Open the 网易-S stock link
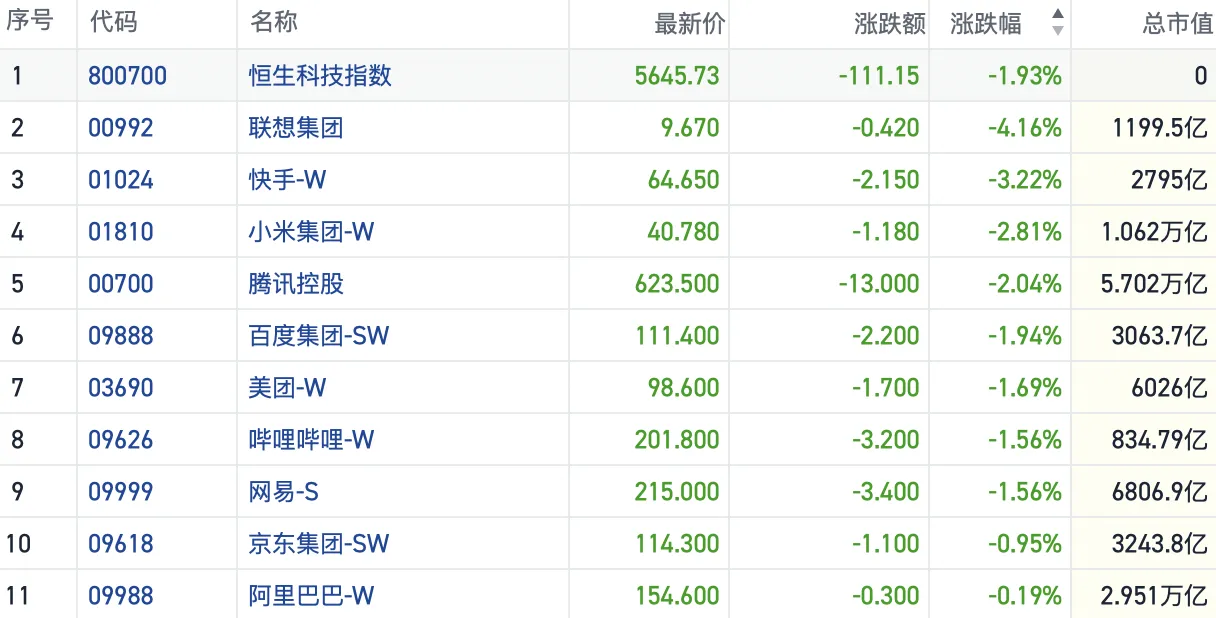This screenshot has height=618, width=1216. (x=284, y=491)
